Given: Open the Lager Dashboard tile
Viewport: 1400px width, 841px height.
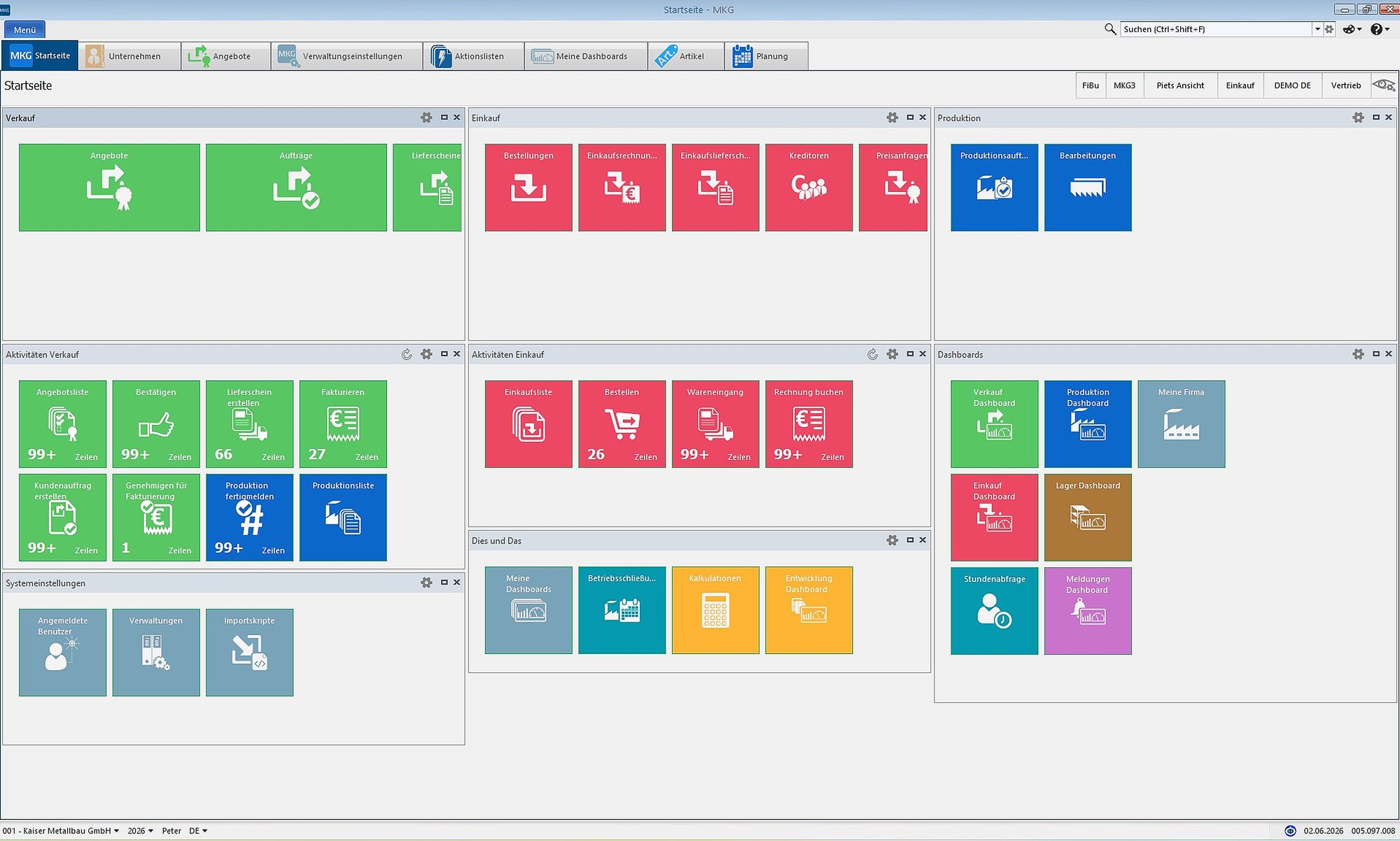Looking at the screenshot, I should coord(1088,517).
